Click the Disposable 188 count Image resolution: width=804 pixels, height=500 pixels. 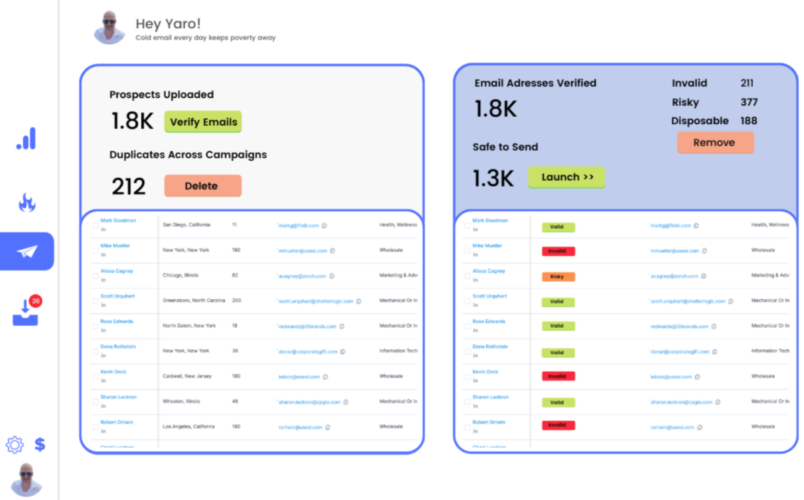(749, 121)
